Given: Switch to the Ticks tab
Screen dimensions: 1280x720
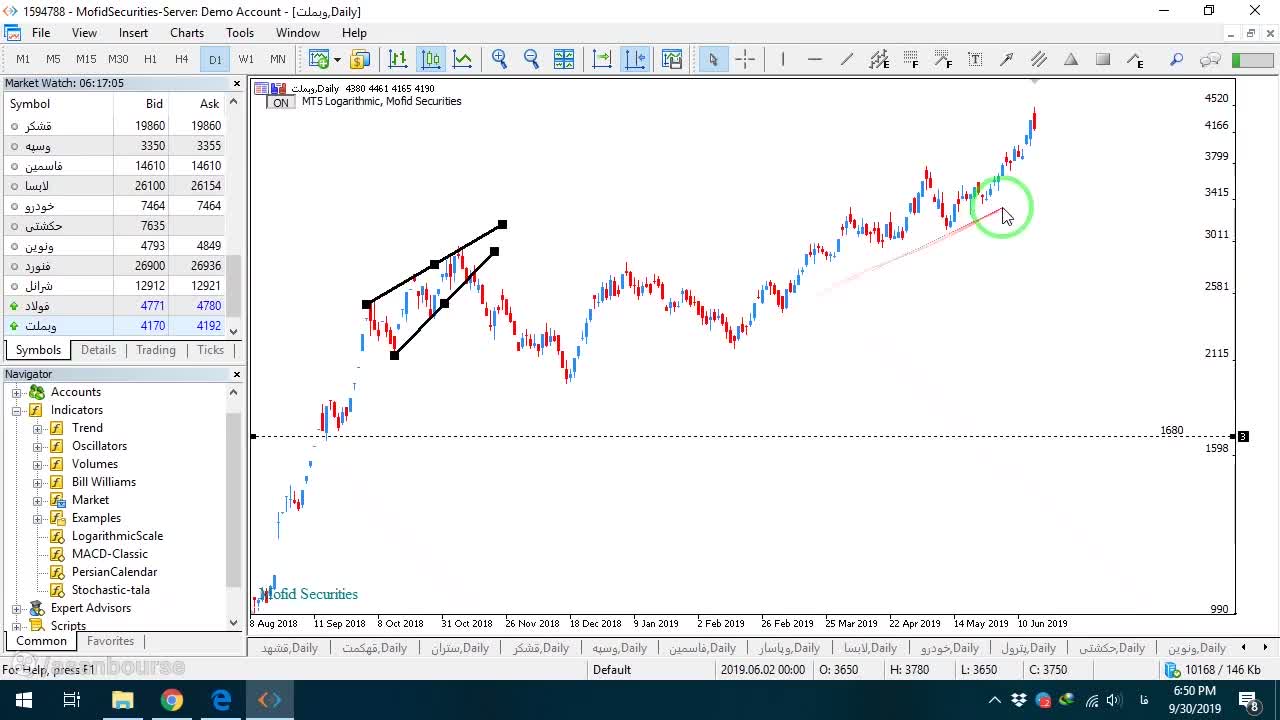Looking at the screenshot, I should point(210,350).
